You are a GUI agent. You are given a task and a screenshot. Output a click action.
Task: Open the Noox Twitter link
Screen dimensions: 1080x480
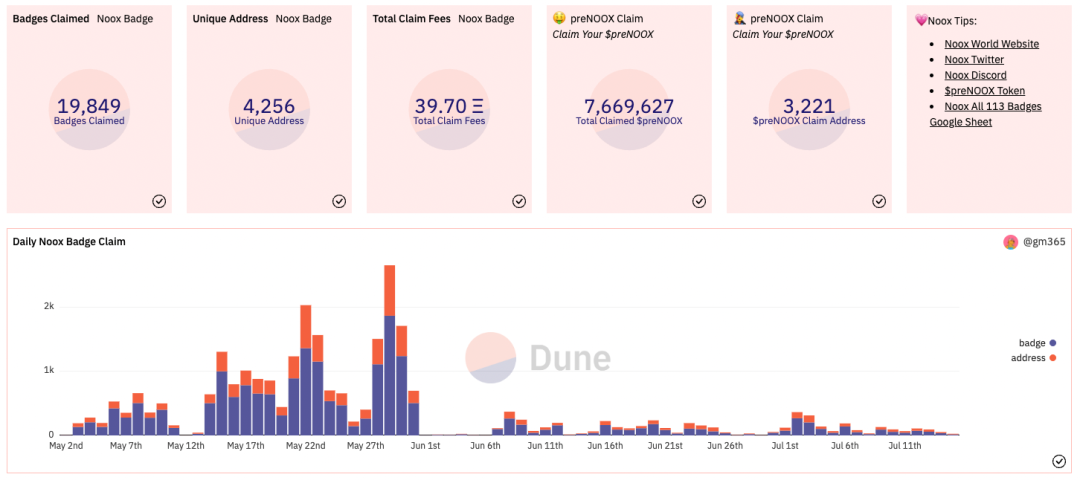pyautogui.click(x=974, y=60)
